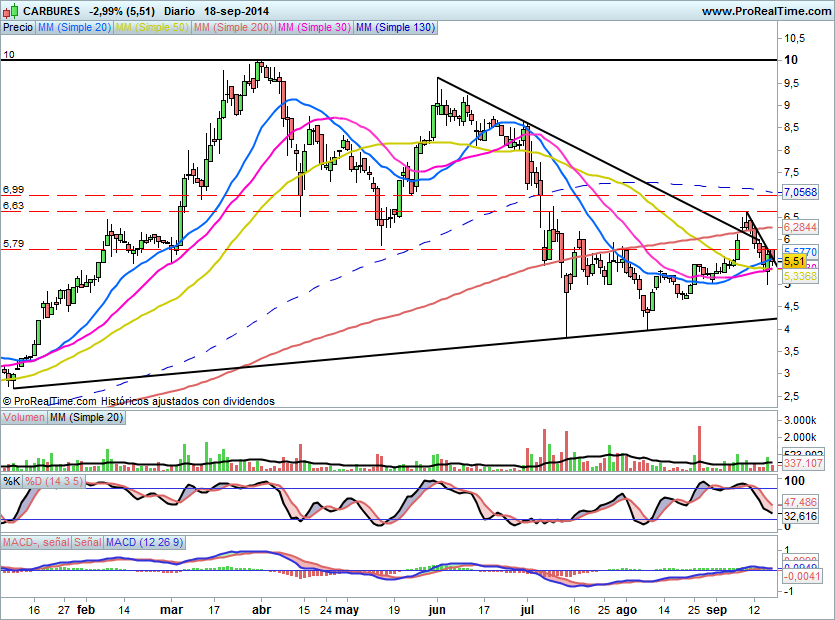Click the MM (Simple 130) indicator label

pos(395,28)
